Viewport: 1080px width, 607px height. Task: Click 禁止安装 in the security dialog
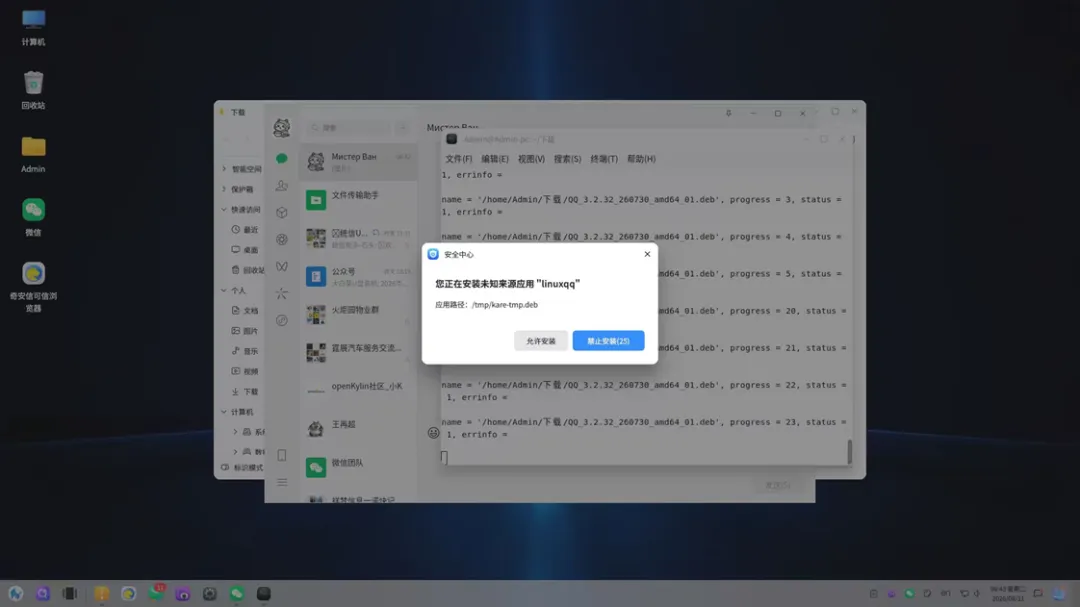pos(608,340)
